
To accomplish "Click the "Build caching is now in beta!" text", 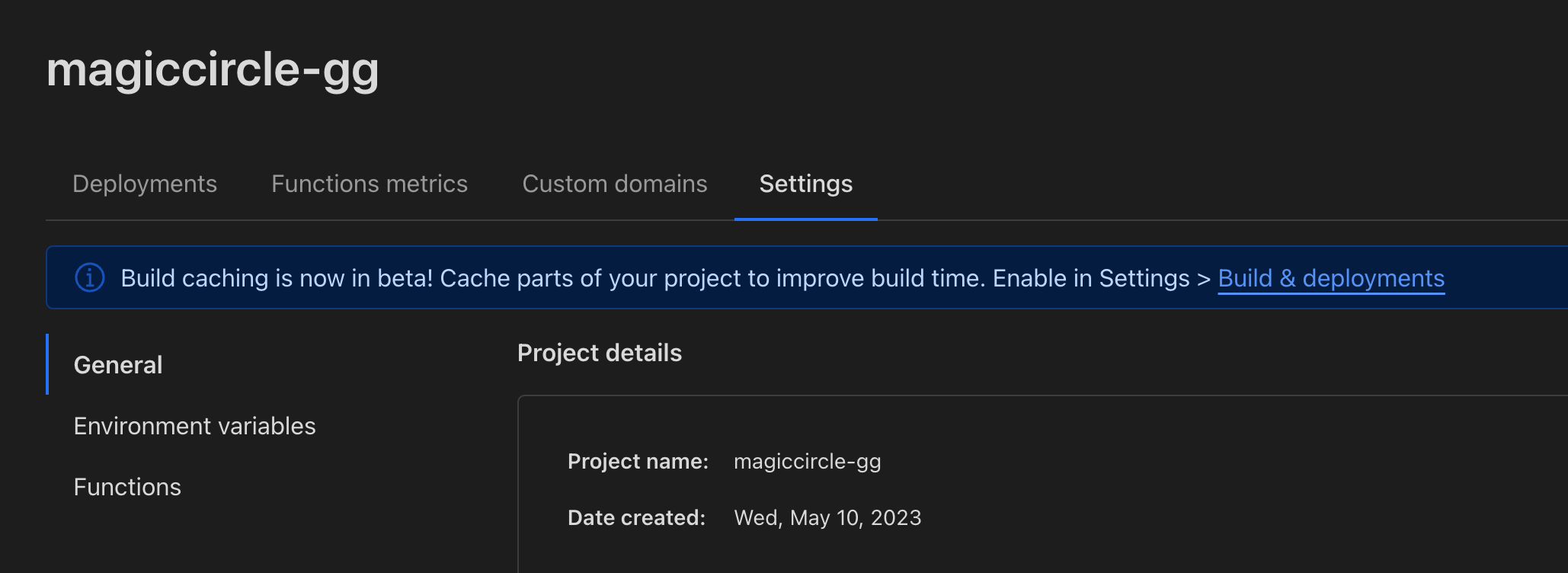I will (277, 278).
